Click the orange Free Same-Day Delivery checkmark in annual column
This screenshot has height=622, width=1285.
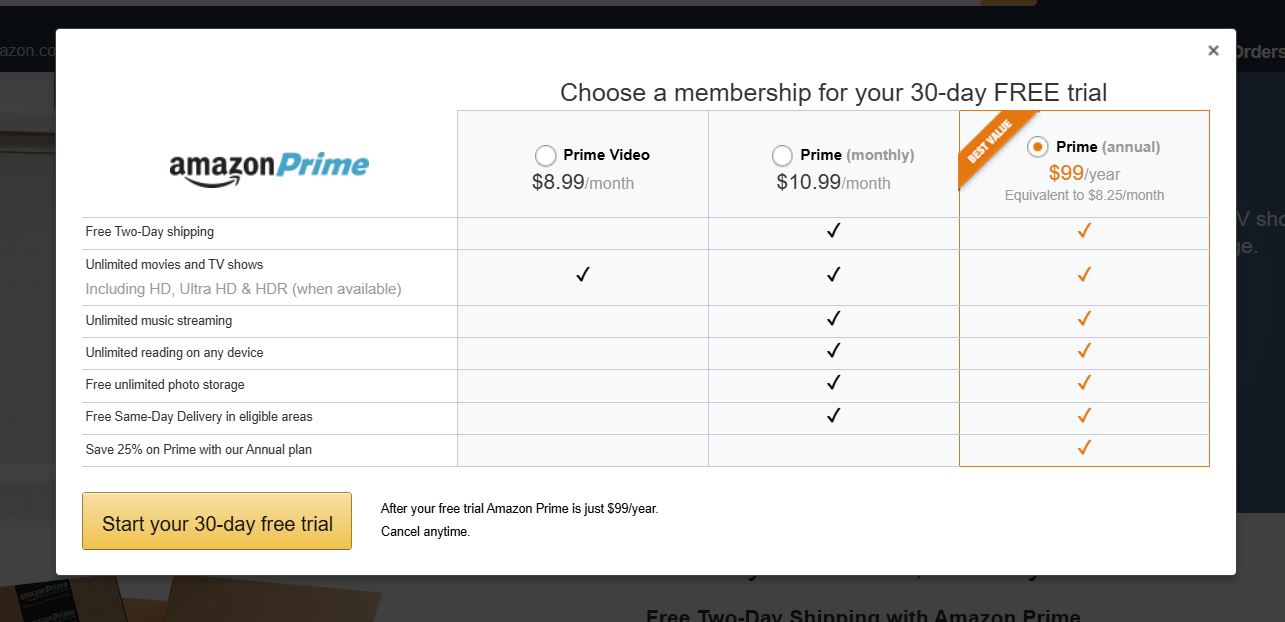(1083, 416)
